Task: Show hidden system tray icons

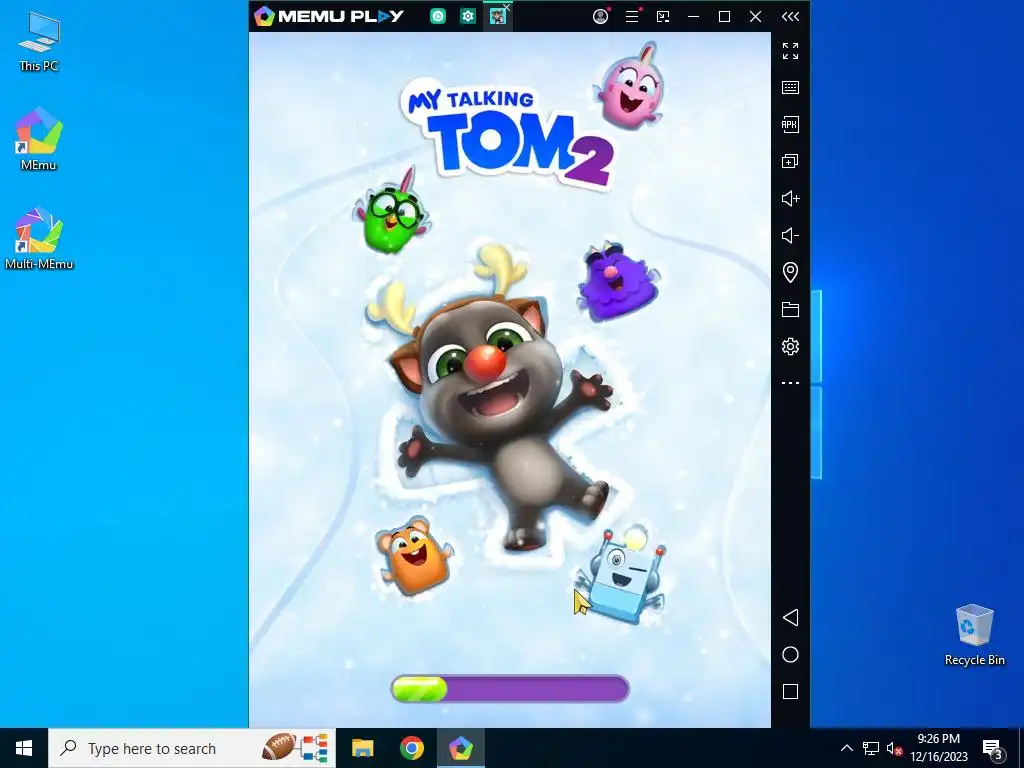Action: [846, 748]
